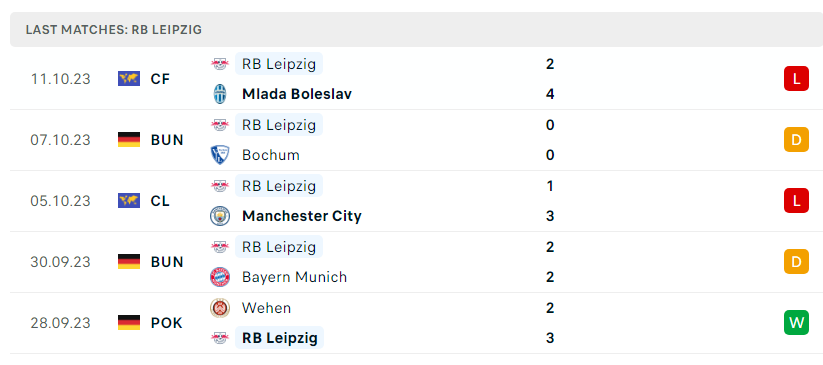Open the Mlada Boleslav team link
This screenshot has height=365, width=823.
point(297,94)
